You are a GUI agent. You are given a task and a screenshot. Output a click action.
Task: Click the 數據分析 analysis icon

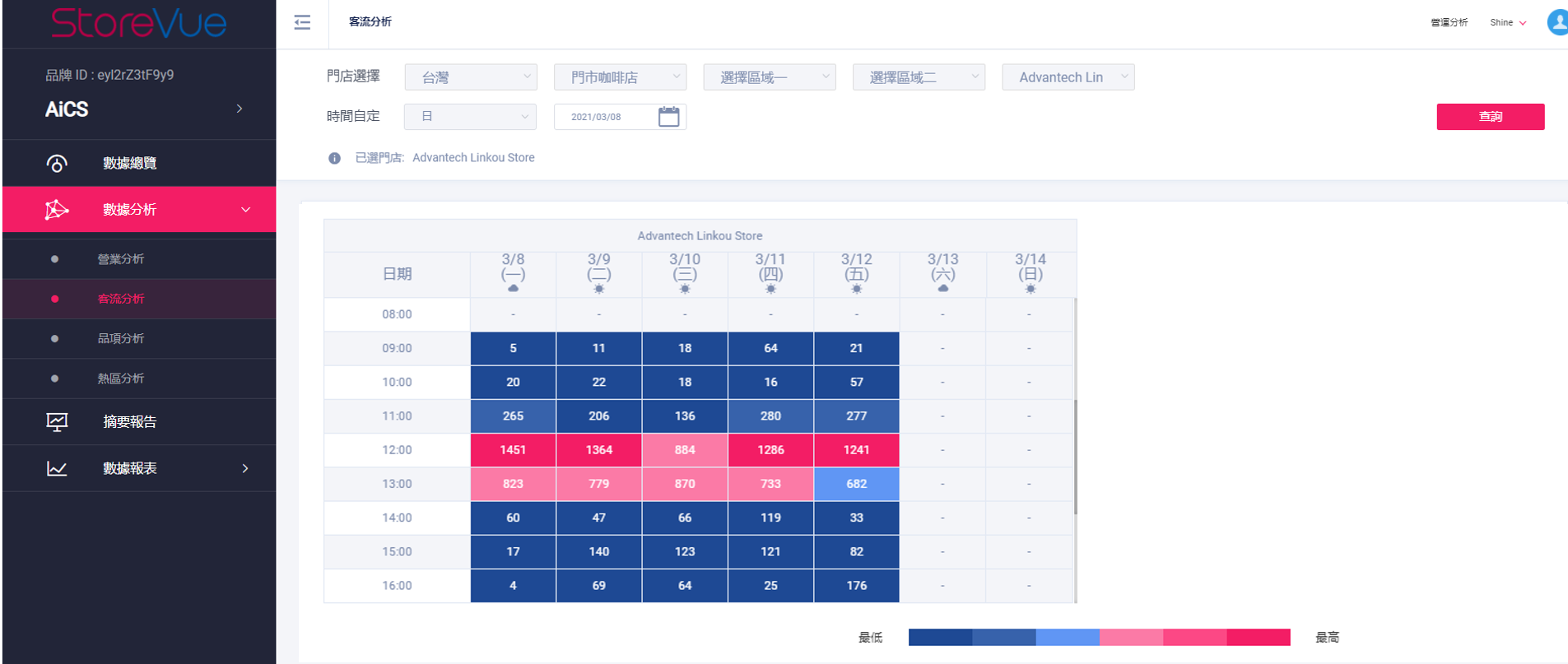click(x=57, y=210)
